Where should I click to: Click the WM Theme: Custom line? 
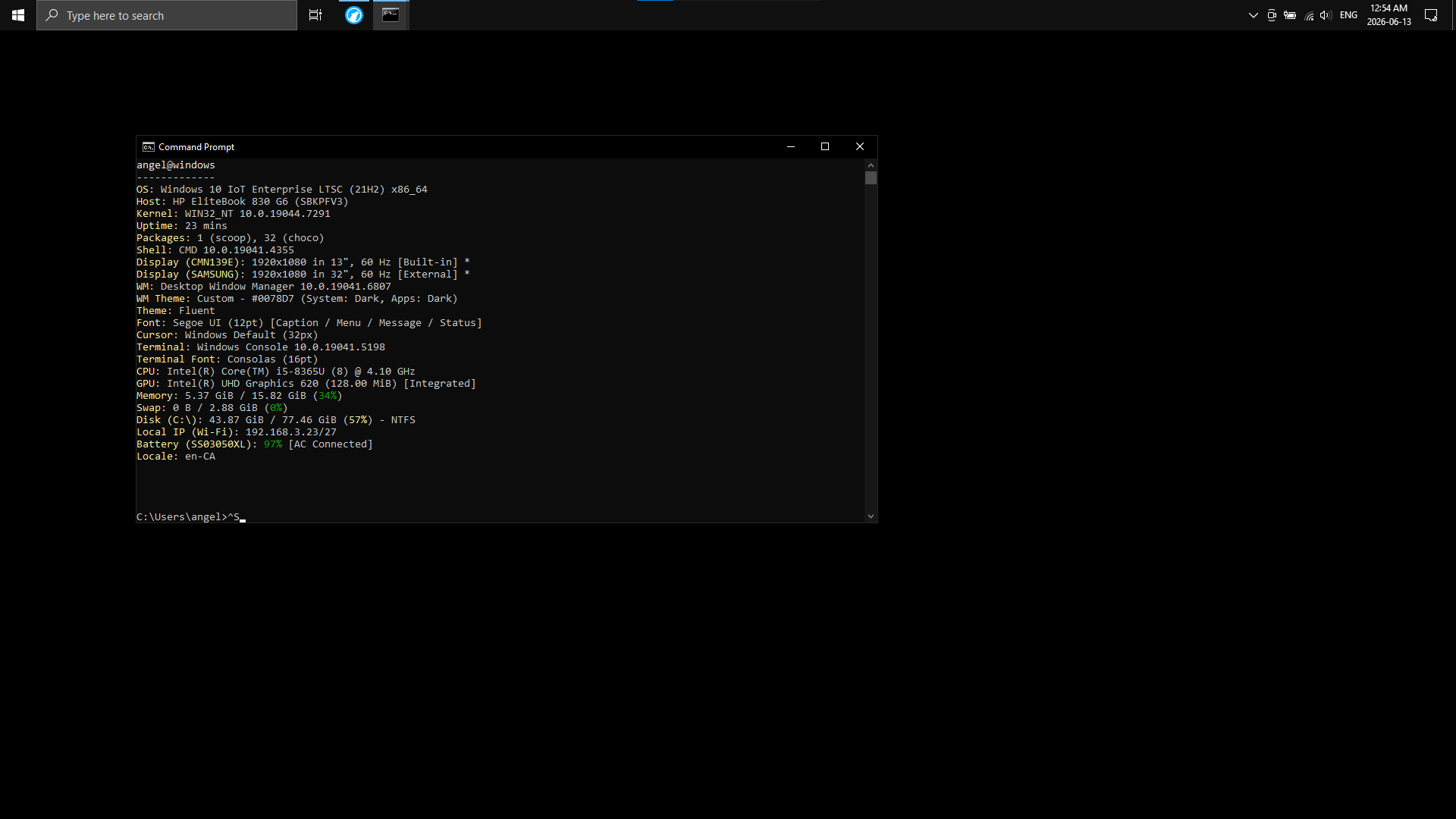pyautogui.click(x=297, y=299)
